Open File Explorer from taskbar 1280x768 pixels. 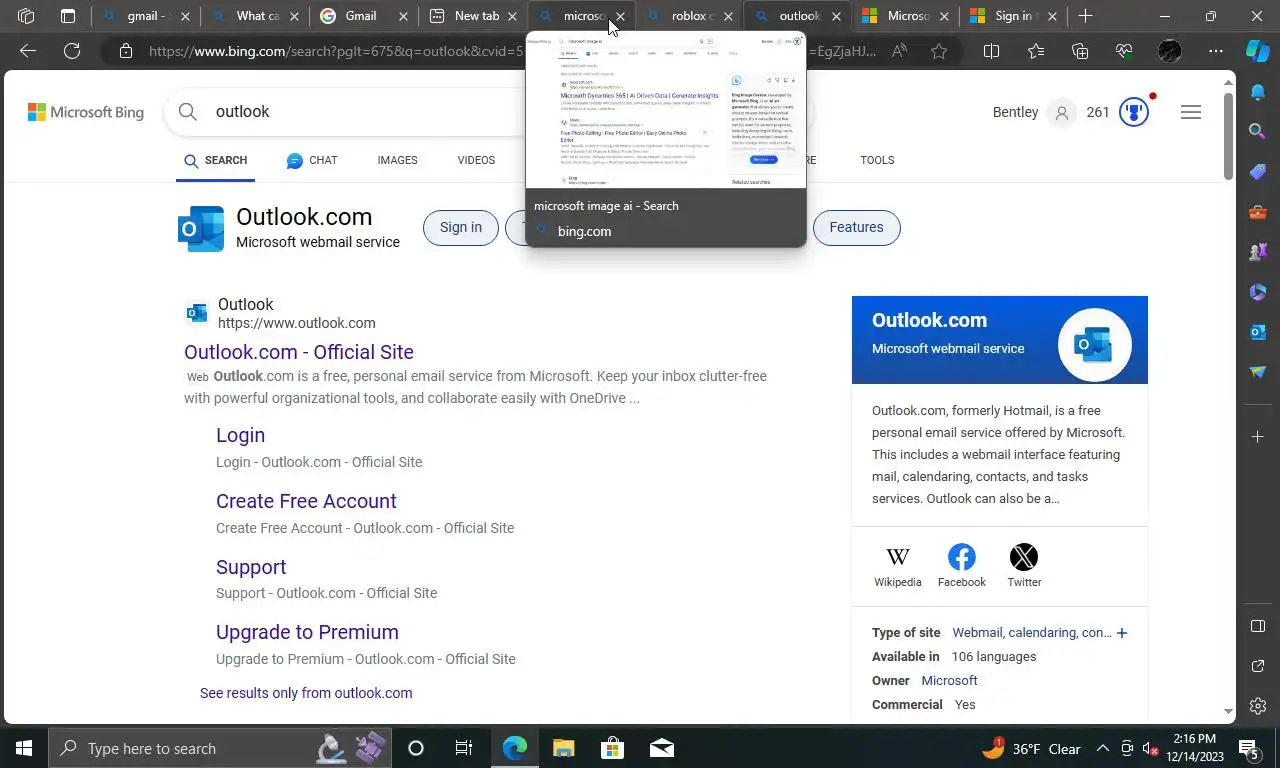(564, 748)
